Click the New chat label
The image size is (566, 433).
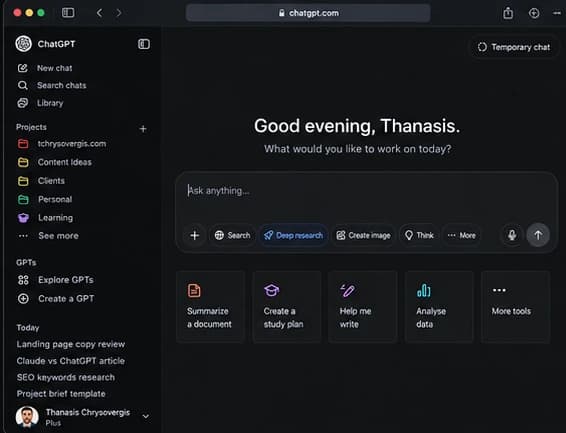pos(55,68)
